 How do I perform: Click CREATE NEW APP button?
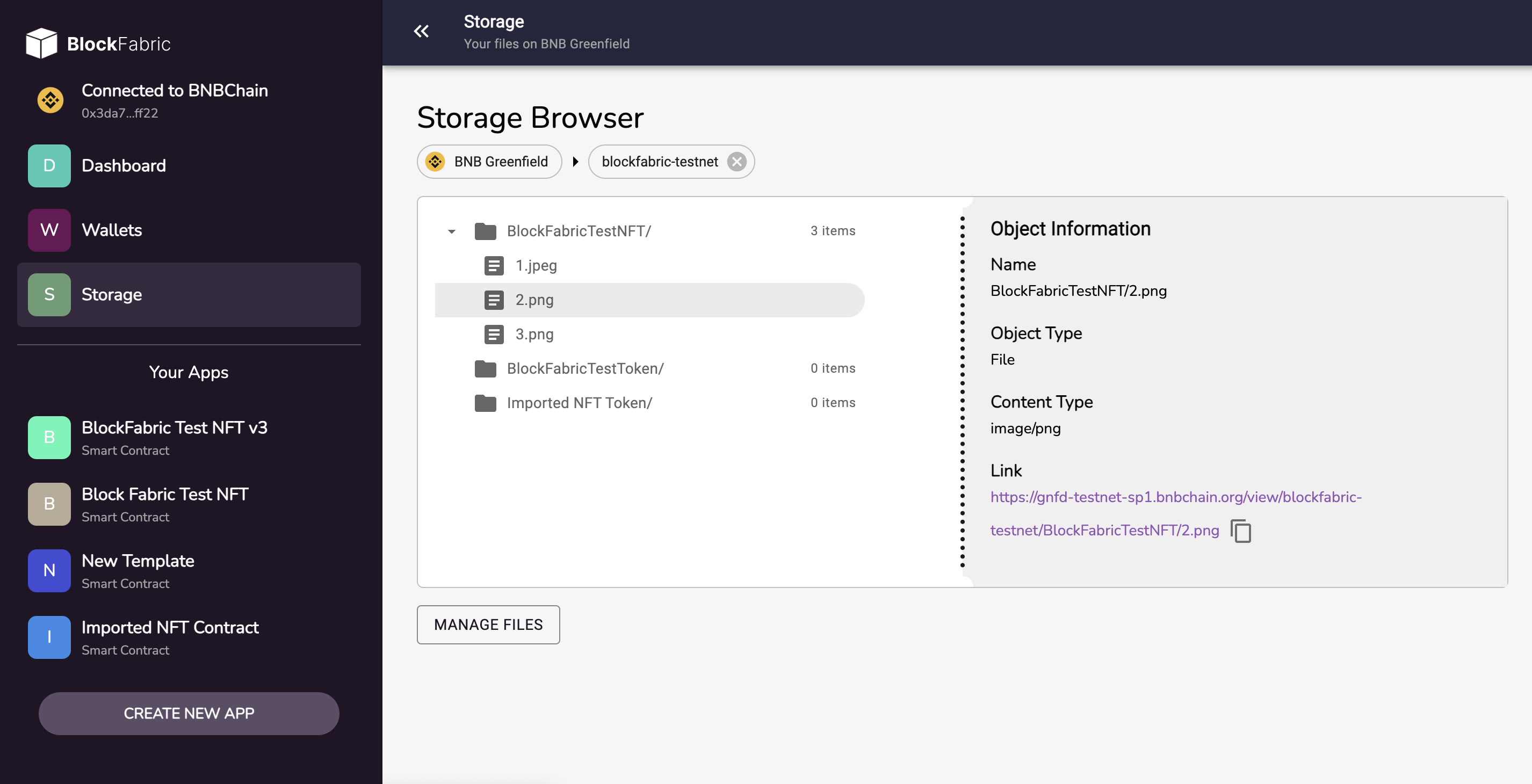click(x=189, y=713)
